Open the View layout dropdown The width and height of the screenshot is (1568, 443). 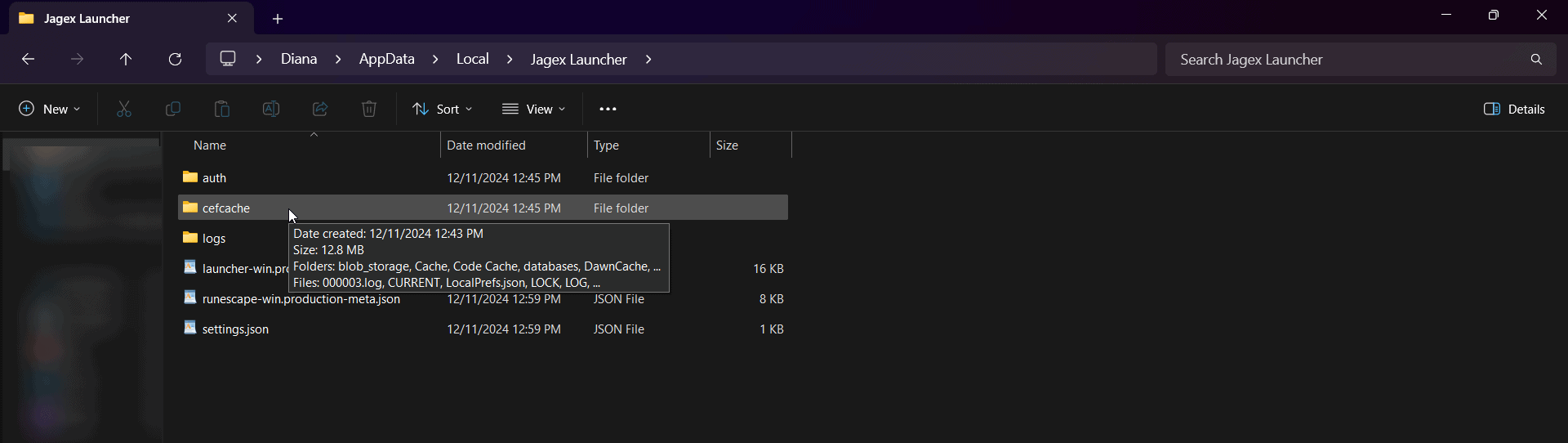533,109
